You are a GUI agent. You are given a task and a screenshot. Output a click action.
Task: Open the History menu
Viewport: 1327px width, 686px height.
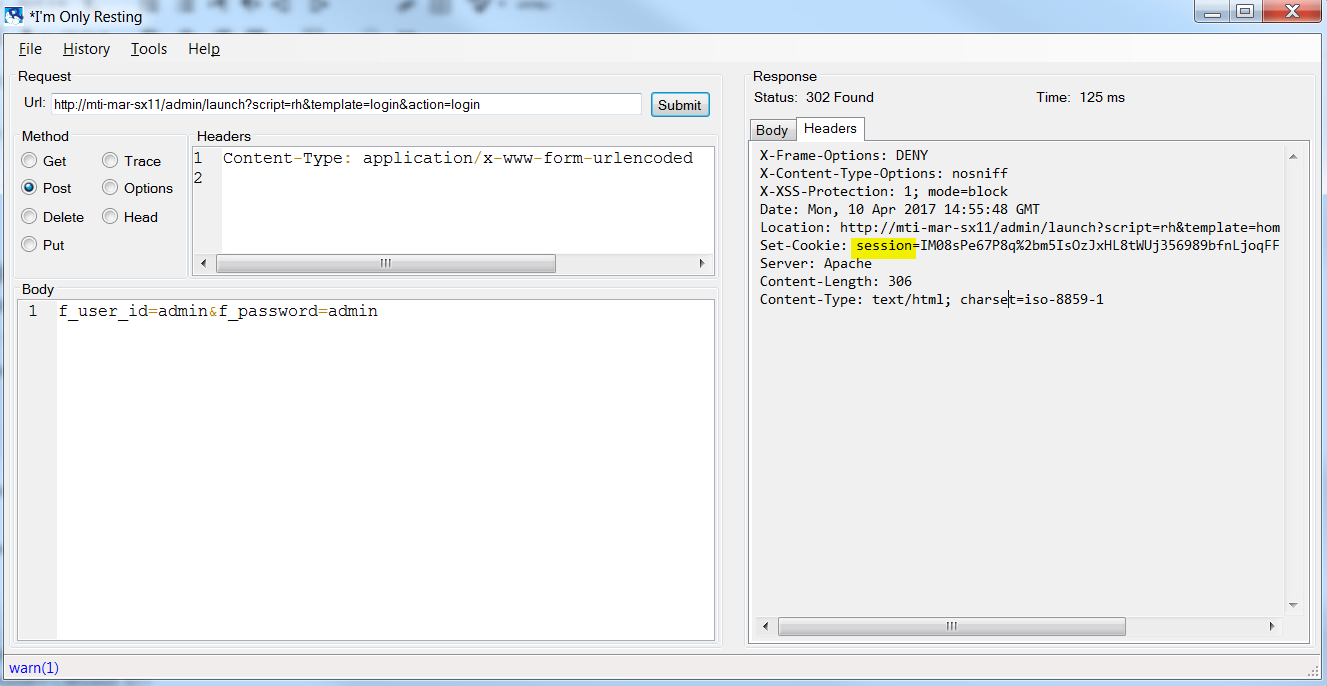point(86,48)
